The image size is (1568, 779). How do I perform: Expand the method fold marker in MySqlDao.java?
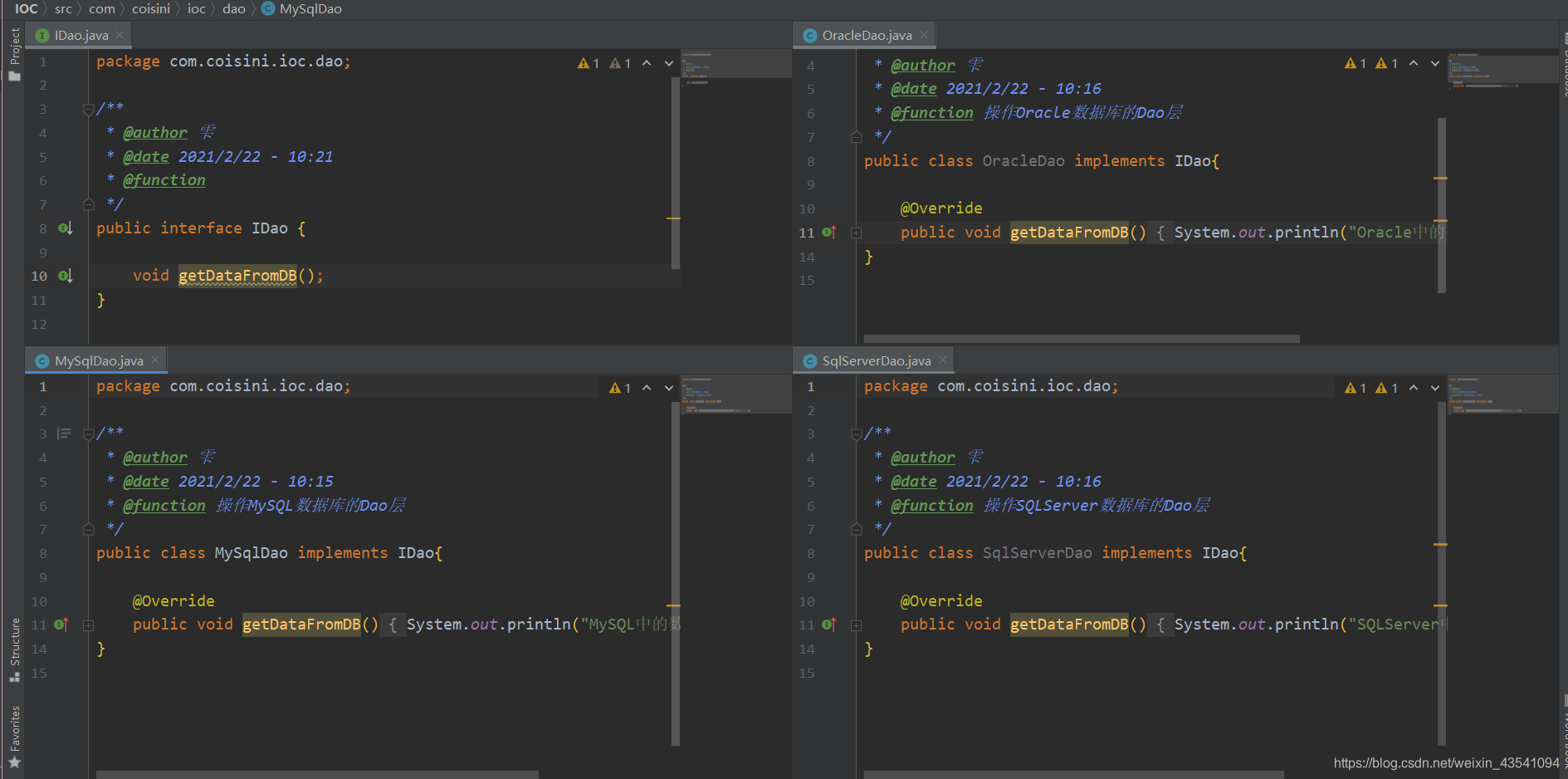coord(89,625)
